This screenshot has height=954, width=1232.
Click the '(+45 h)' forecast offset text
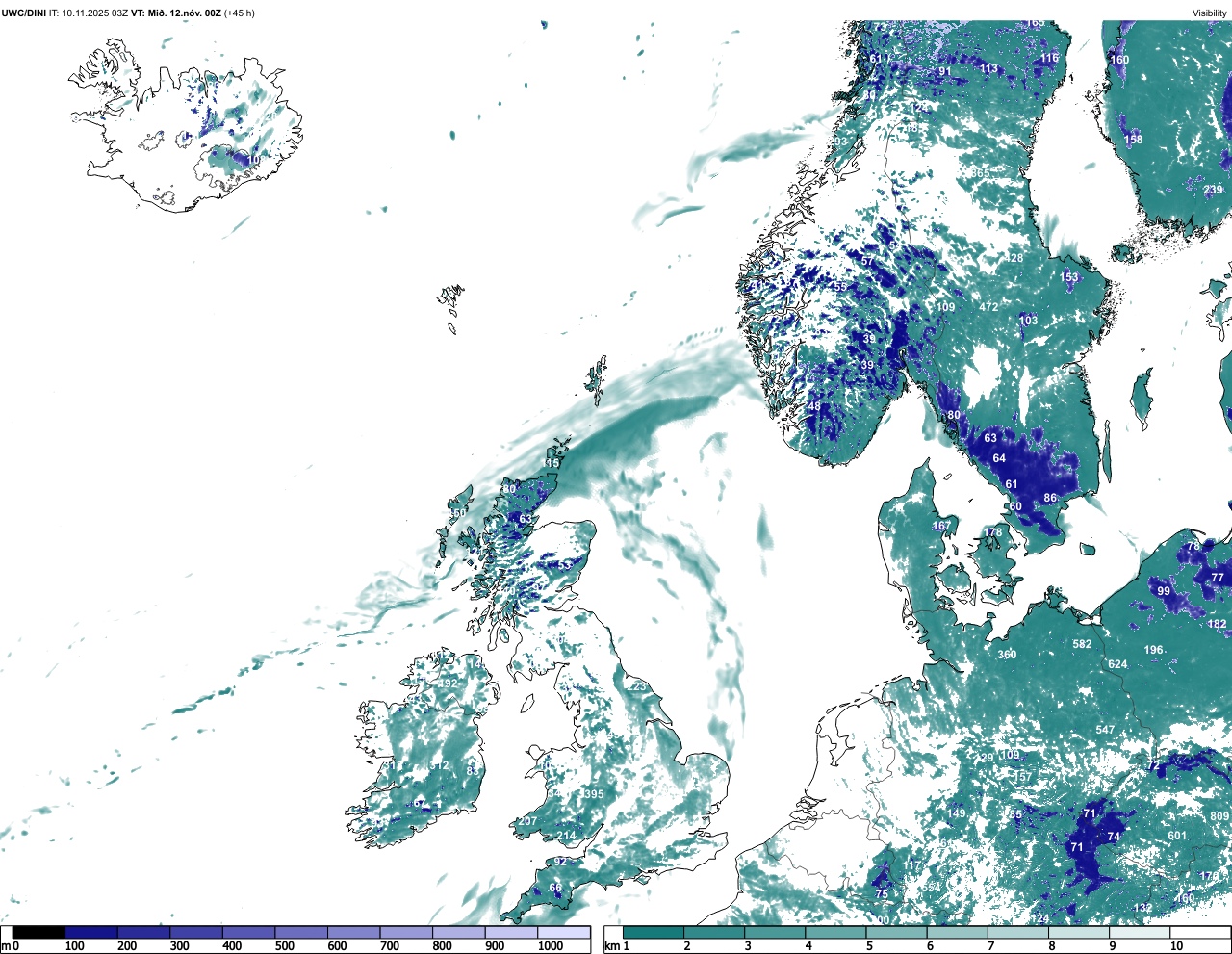[240, 13]
